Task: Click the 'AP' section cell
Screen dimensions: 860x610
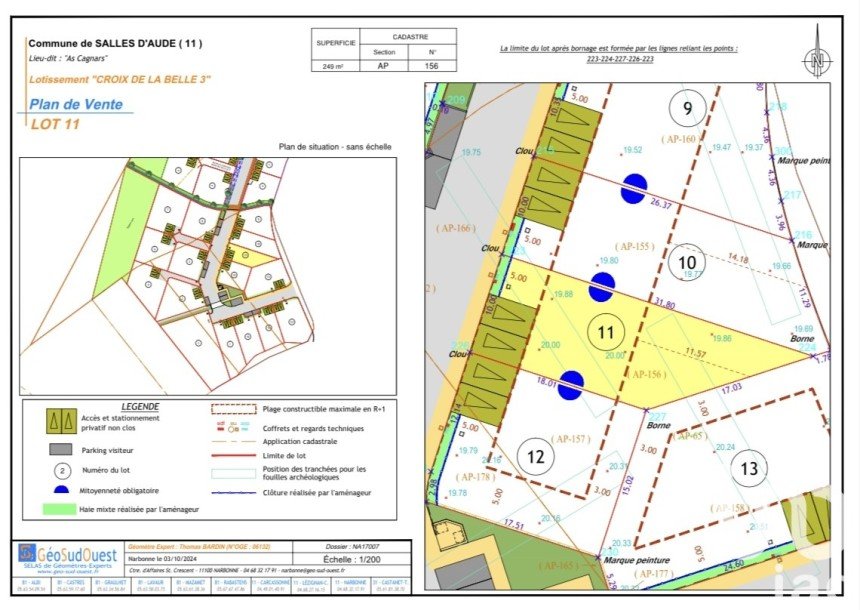Action: click(384, 66)
